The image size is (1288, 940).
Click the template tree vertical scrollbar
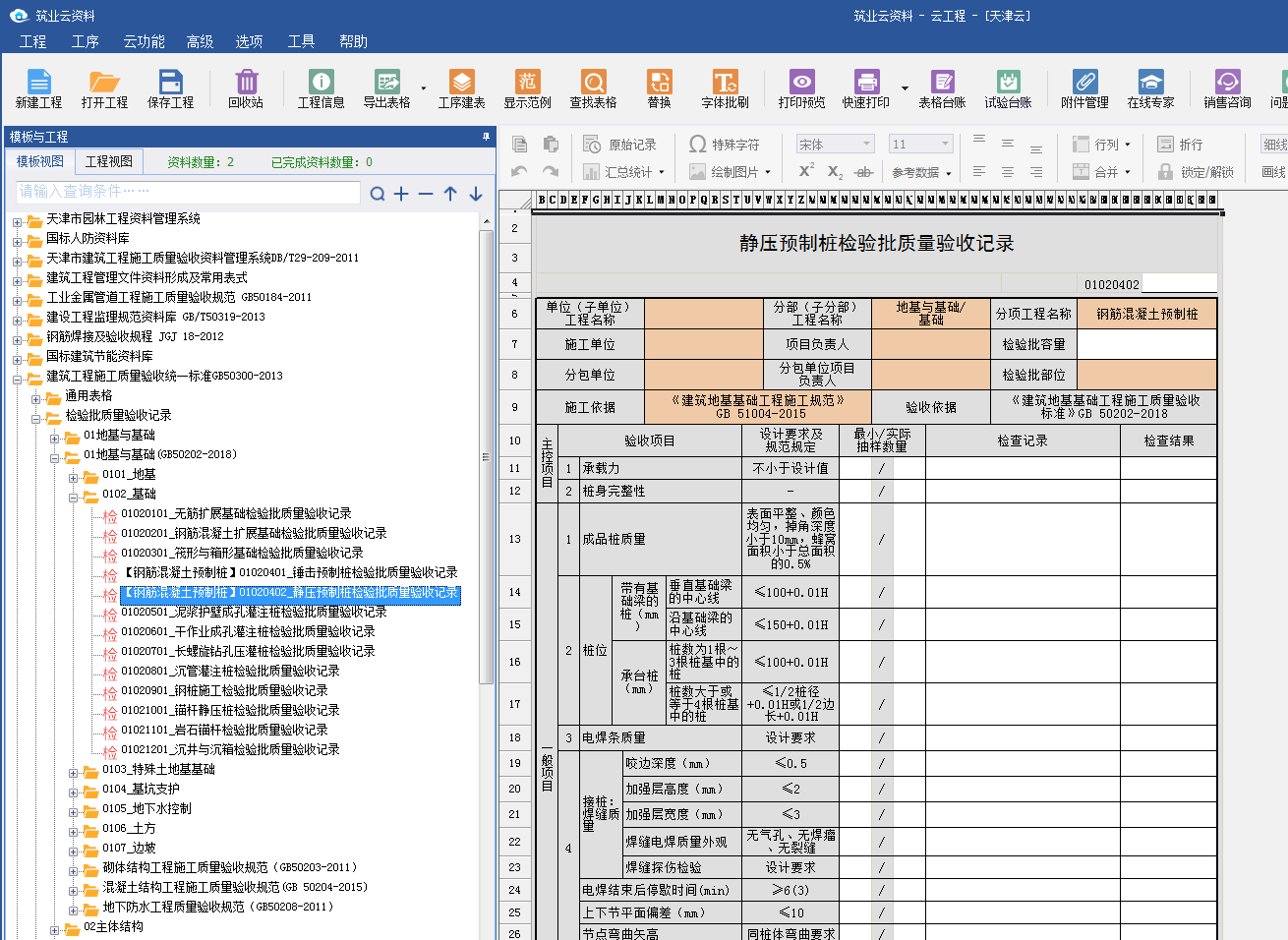point(486,457)
